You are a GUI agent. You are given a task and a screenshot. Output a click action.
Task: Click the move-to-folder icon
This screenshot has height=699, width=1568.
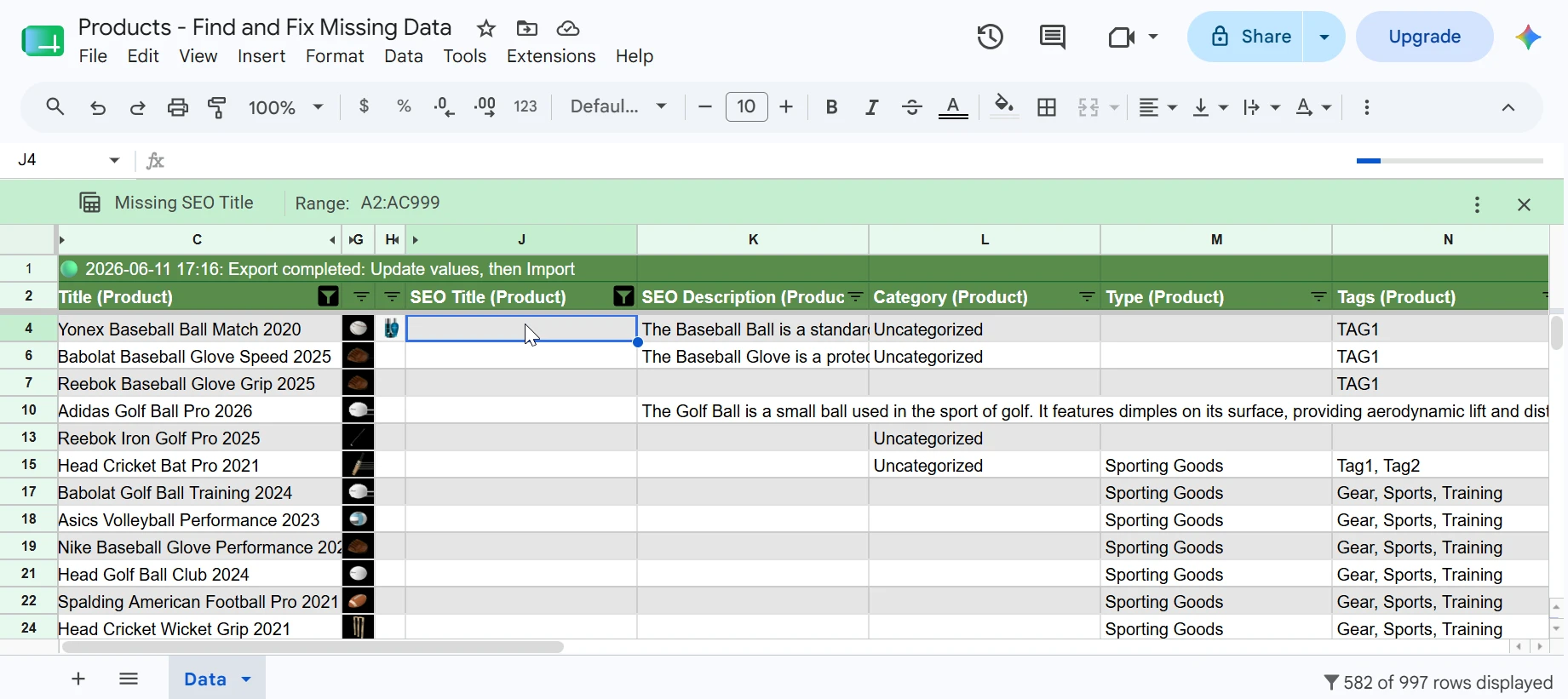coord(527,29)
